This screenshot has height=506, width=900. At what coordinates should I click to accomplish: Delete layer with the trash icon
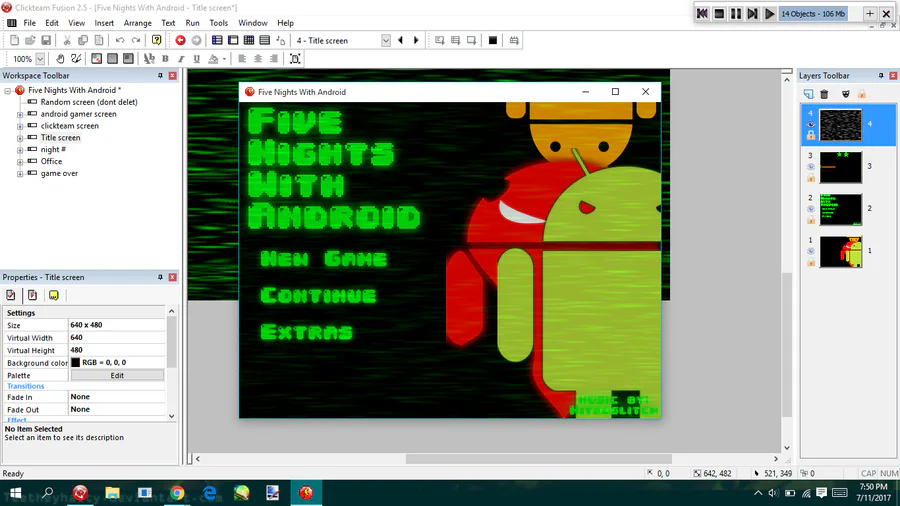[x=824, y=94]
